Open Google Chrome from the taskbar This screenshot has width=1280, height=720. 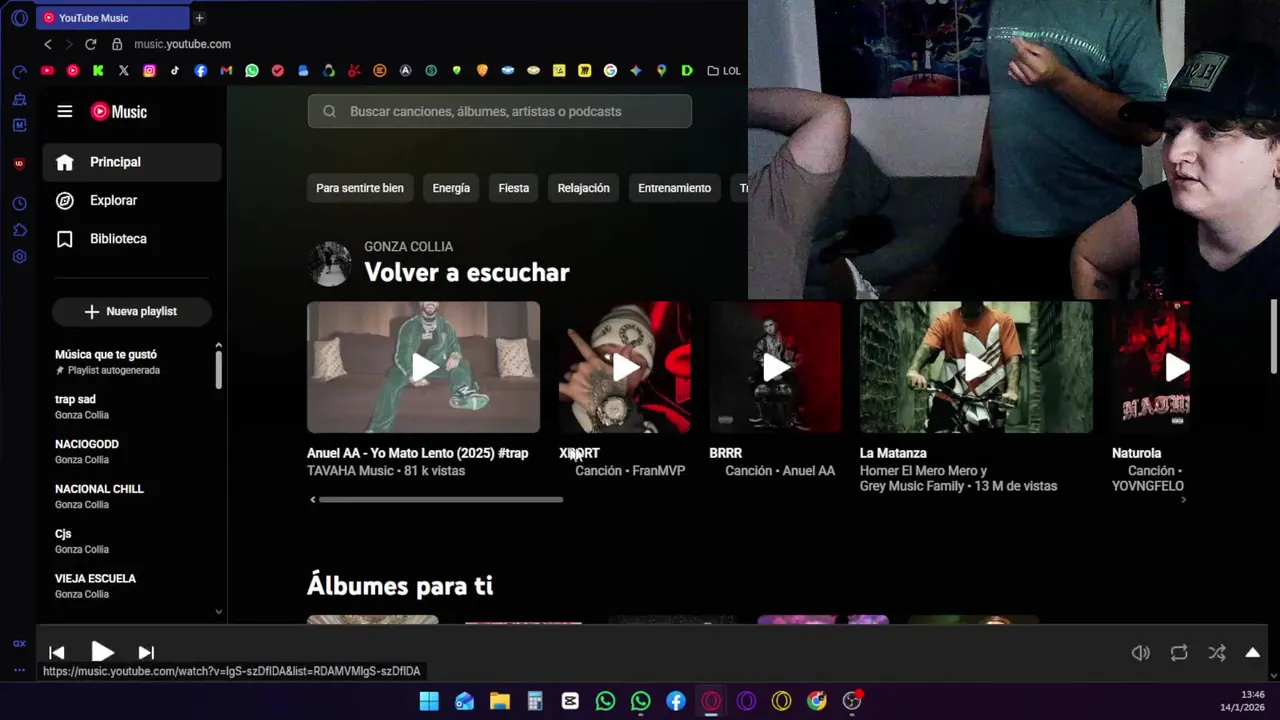tap(817, 701)
